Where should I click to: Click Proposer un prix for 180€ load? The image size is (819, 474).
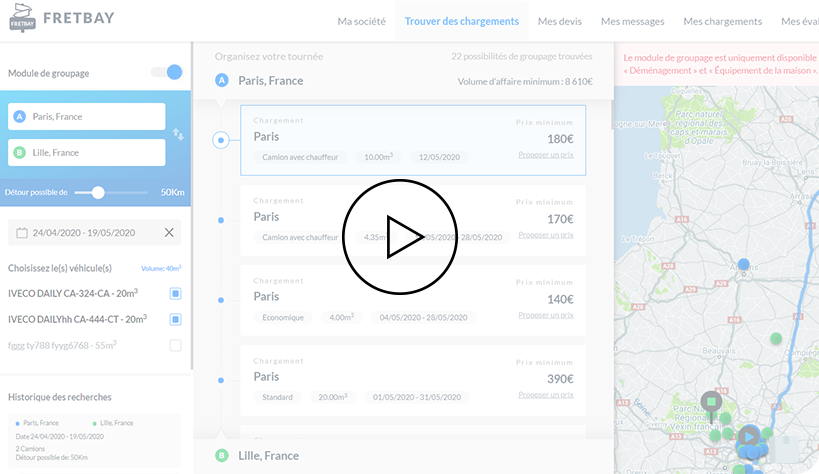(546, 155)
